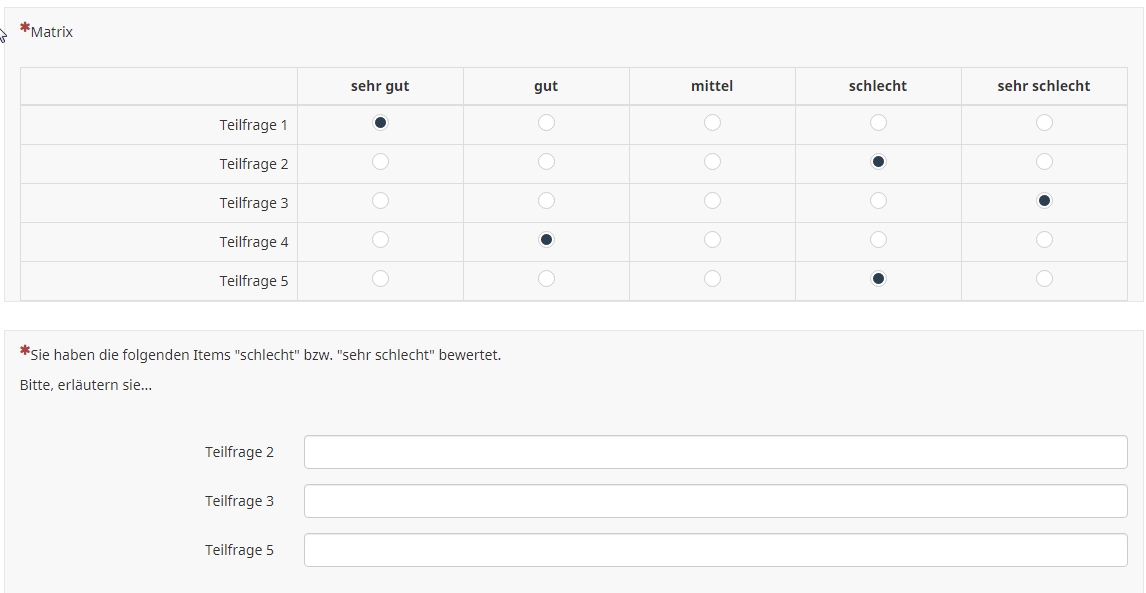Select "sehr gut" for Teilfrage 3
Image resolution: width=1146 pixels, height=593 pixels.
click(380, 201)
